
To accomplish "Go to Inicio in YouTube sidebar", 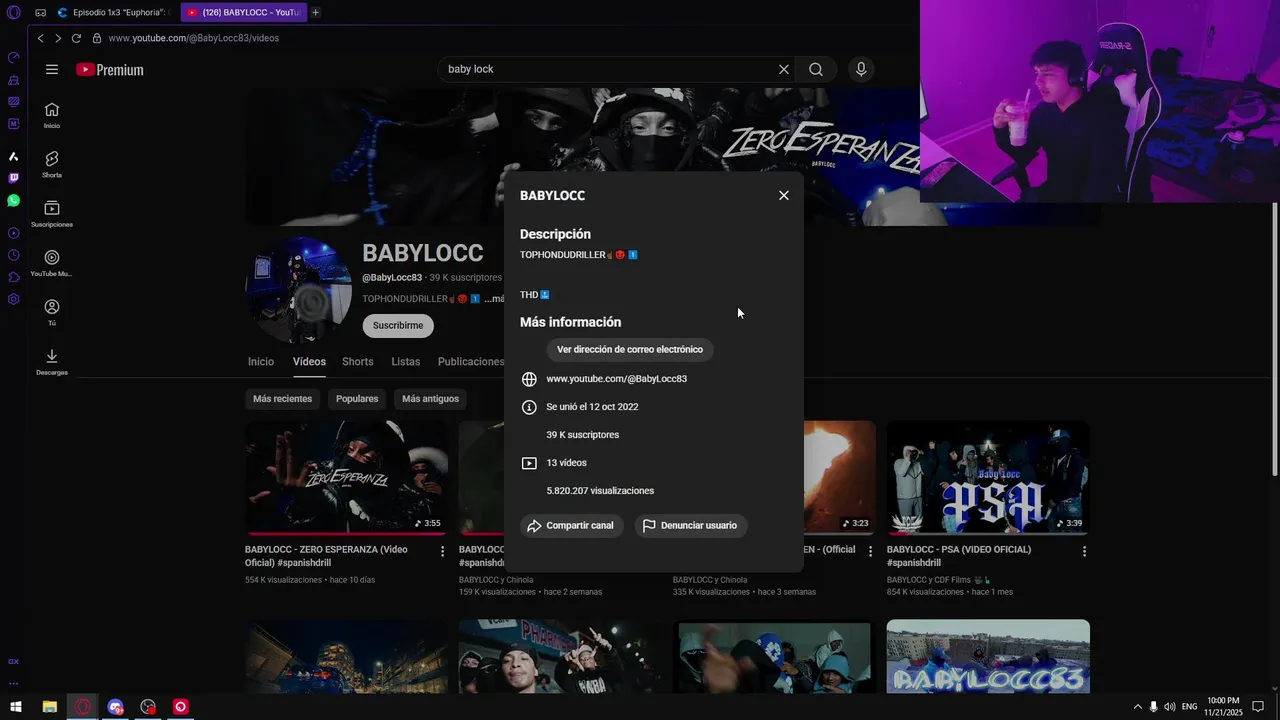I will [52, 115].
